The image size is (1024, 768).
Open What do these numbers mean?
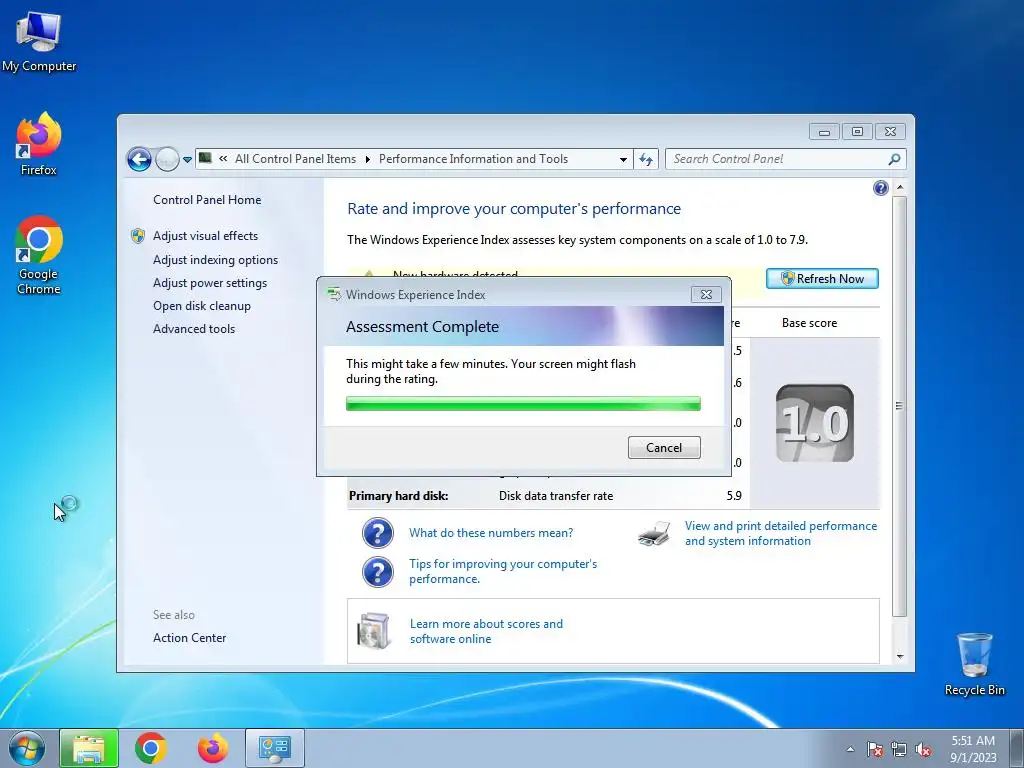[x=491, y=533]
